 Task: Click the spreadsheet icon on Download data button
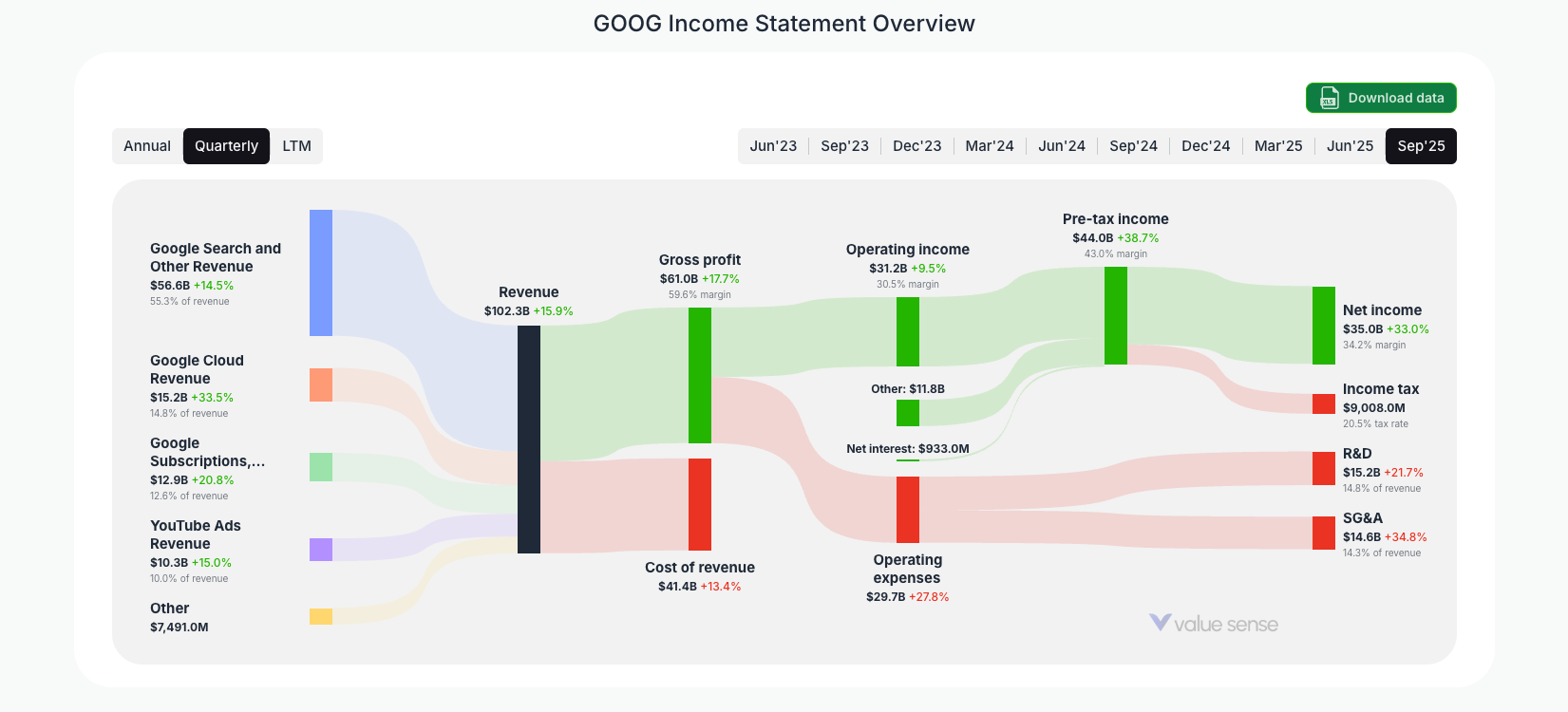click(1328, 98)
